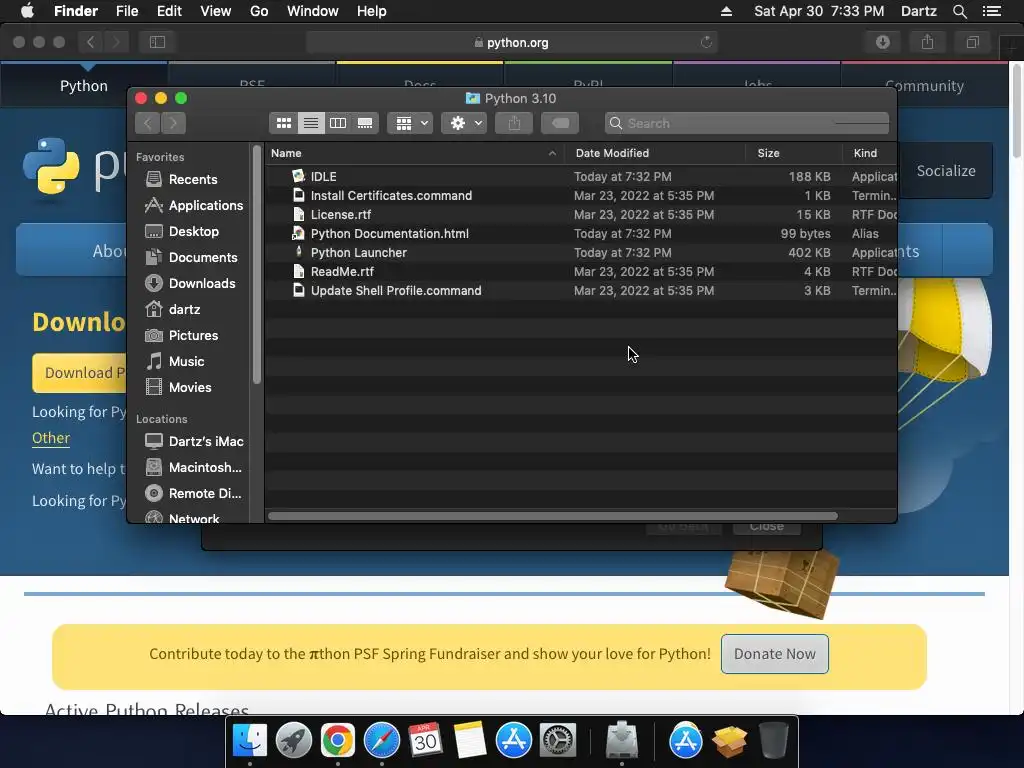The width and height of the screenshot is (1024, 768).
Task: Open the group-by arrangement dropdown
Action: click(x=410, y=123)
